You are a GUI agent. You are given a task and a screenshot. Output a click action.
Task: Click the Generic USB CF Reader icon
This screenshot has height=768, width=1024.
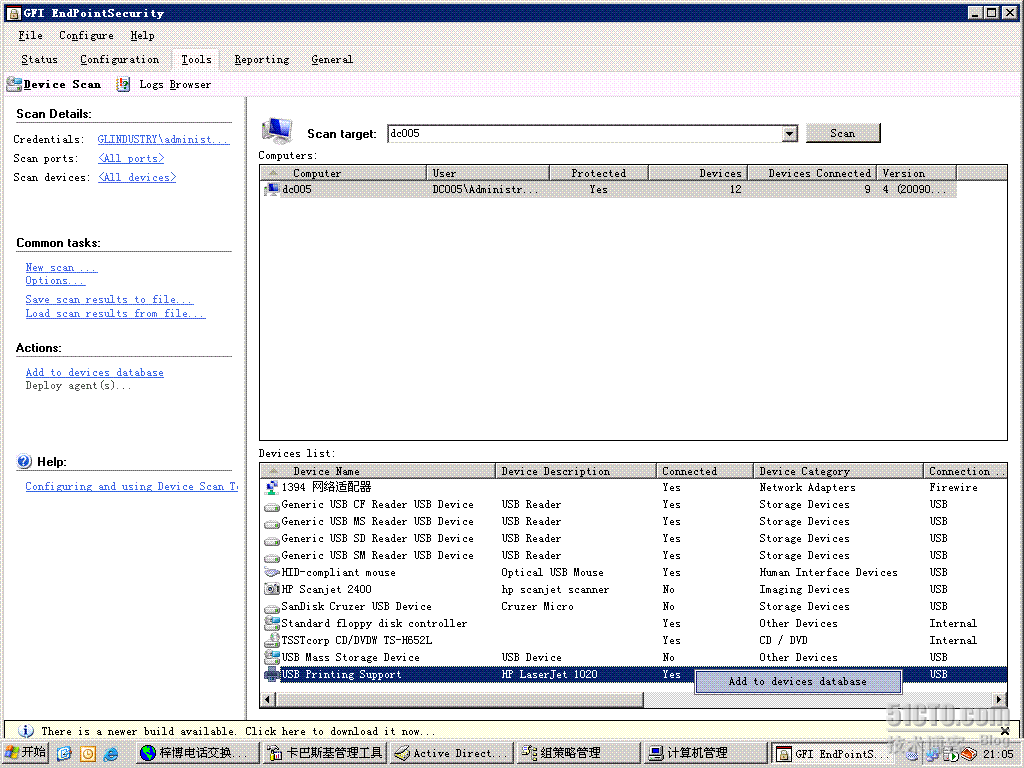[272, 505]
